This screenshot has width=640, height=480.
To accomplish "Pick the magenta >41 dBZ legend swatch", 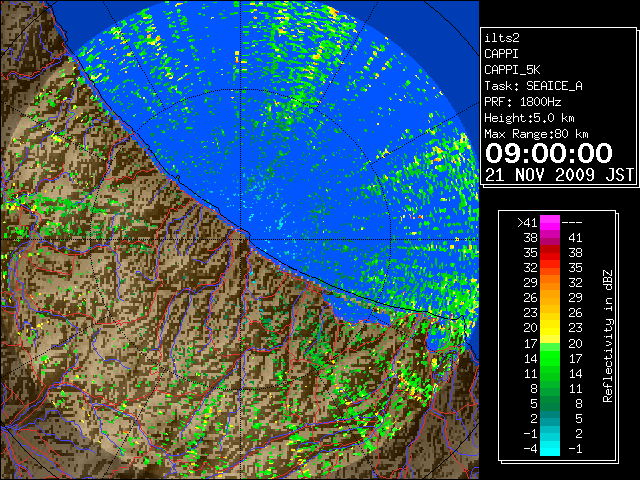I will (x=550, y=223).
